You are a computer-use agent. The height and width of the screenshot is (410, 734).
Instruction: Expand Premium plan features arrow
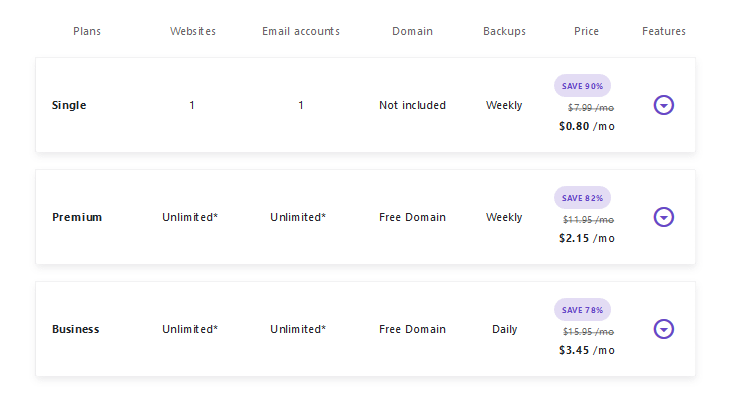click(x=664, y=217)
